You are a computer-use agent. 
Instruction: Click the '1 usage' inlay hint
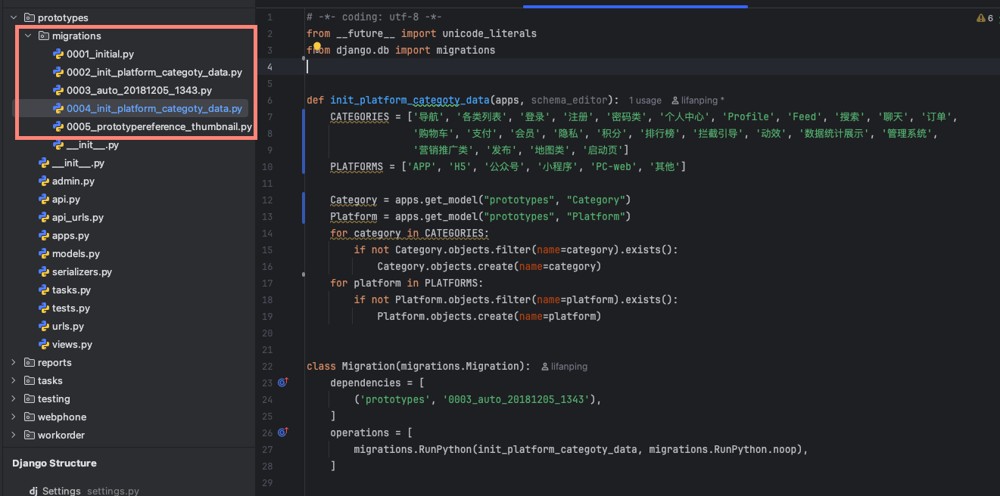645,101
